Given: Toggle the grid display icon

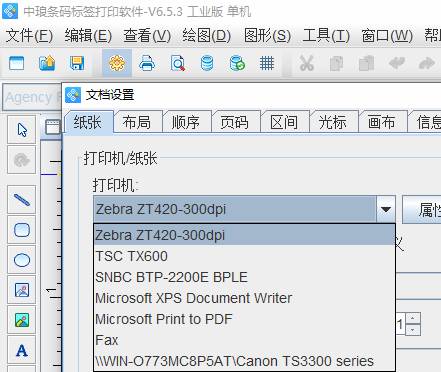Looking at the screenshot, I should point(267,63).
